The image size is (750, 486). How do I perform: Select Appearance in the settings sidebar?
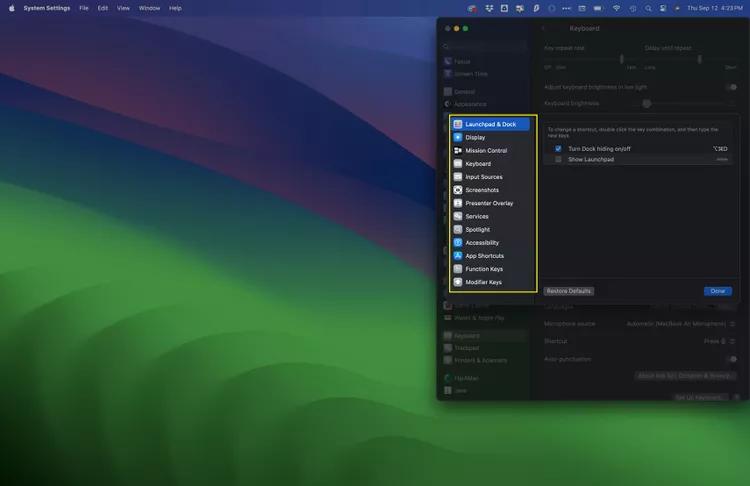[x=484, y=104]
